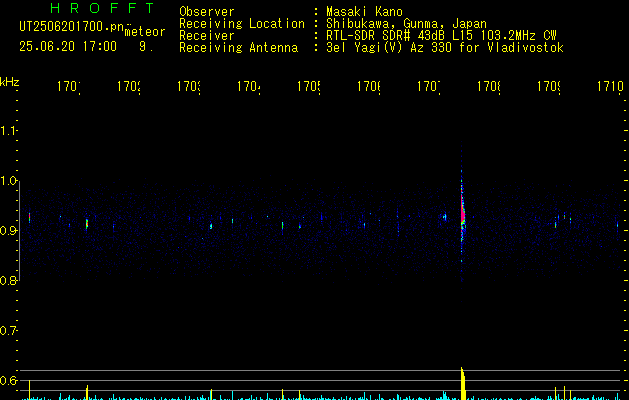Click the 0.9 frequency axis label

[x=8, y=231]
